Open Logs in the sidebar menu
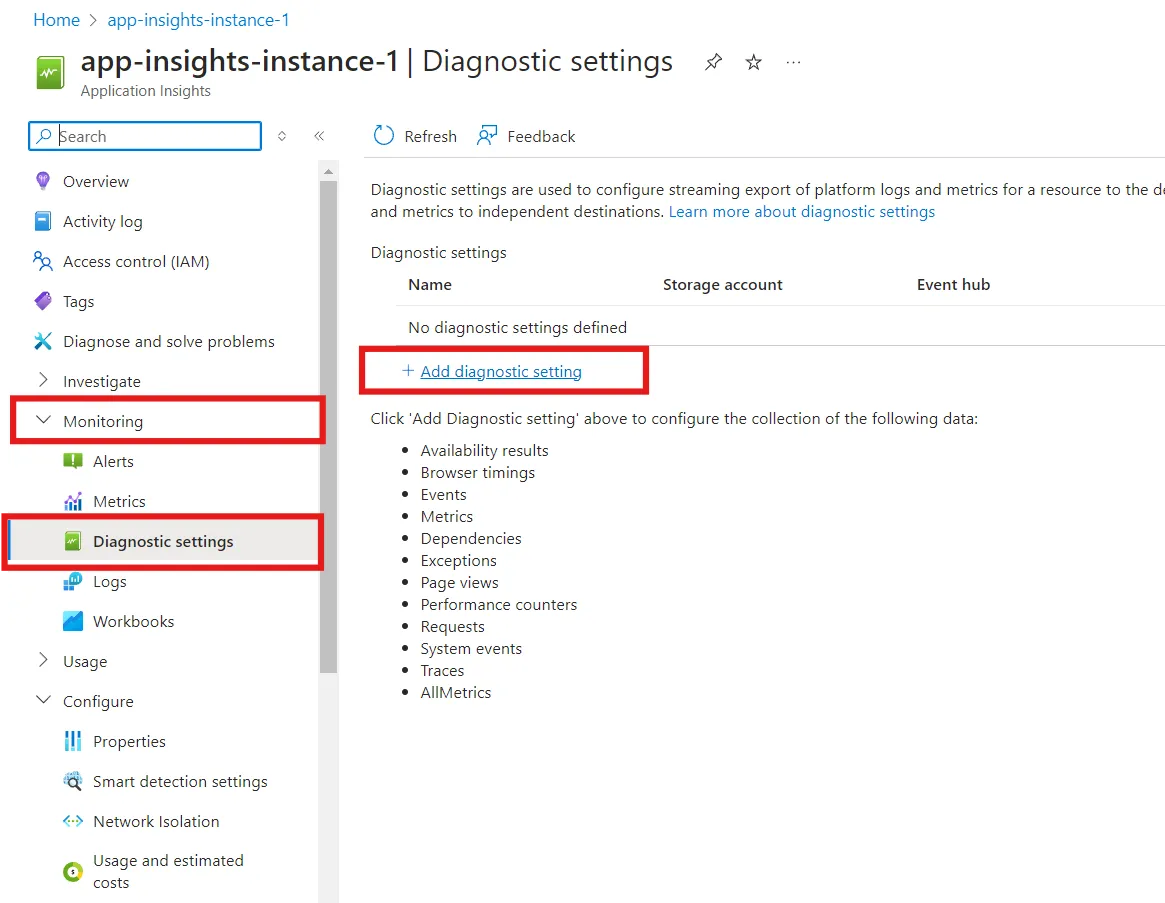The image size is (1165, 903). (x=109, y=582)
